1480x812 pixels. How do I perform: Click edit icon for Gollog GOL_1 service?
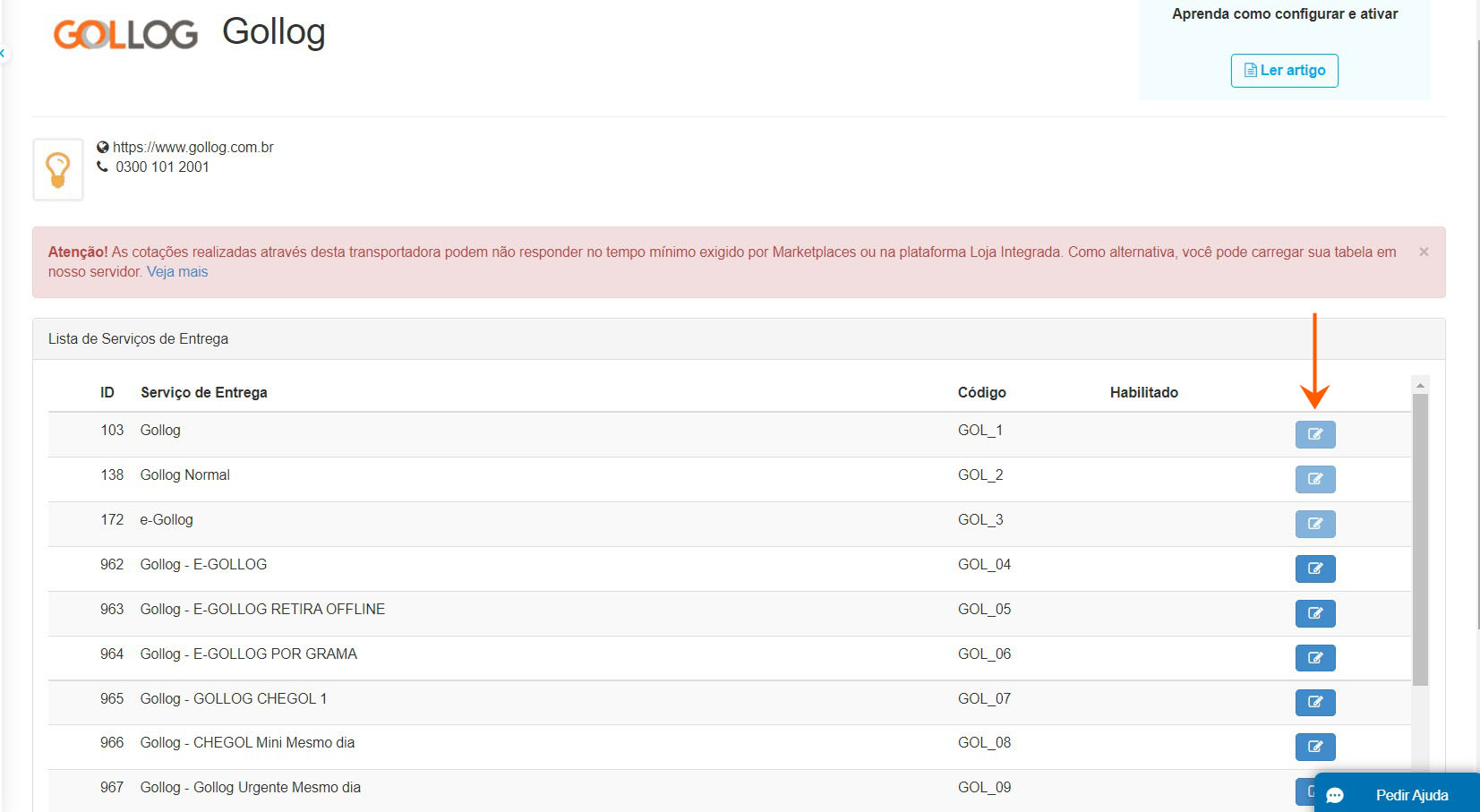(x=1314, y=434)
